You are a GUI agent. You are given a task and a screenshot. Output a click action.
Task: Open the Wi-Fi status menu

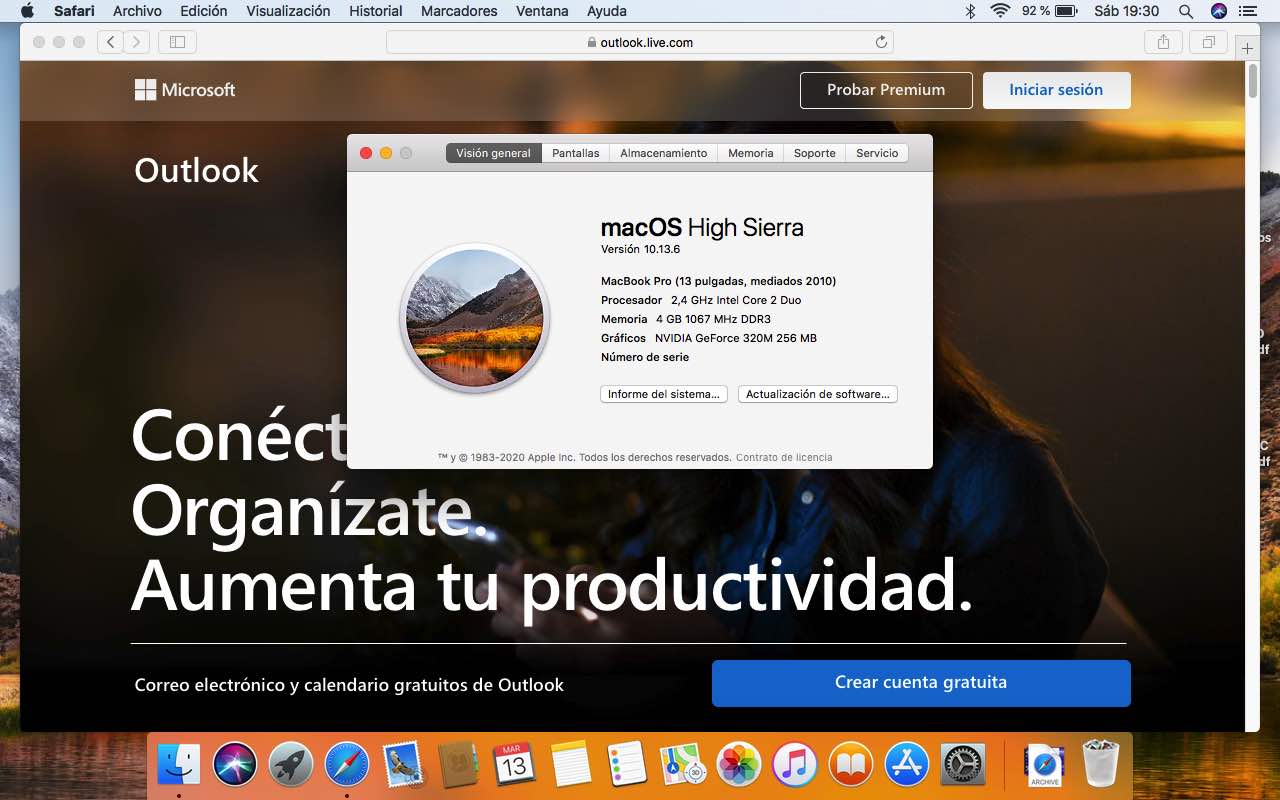(x=1000, y=11)
